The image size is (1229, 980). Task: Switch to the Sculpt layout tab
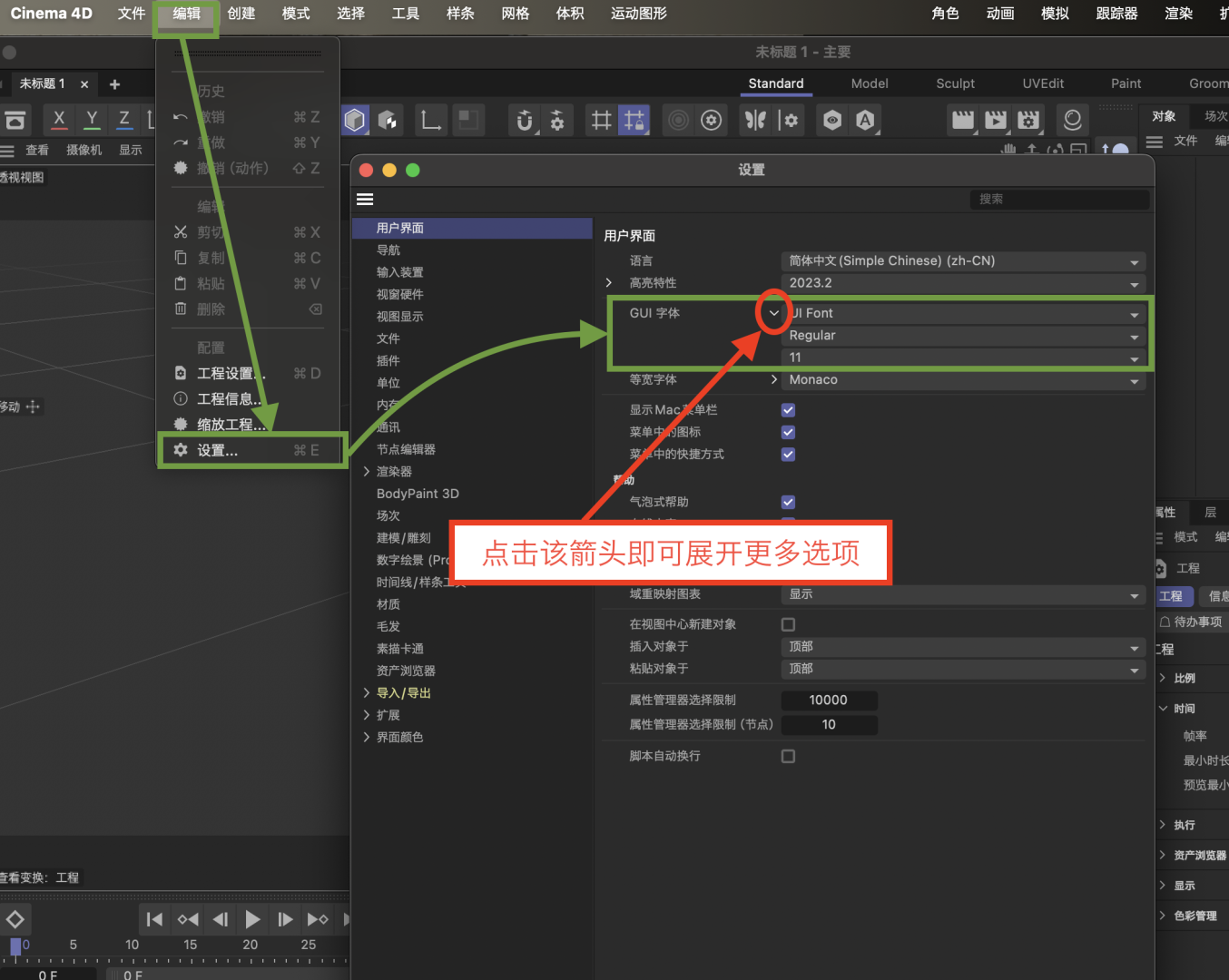point(955,83)
